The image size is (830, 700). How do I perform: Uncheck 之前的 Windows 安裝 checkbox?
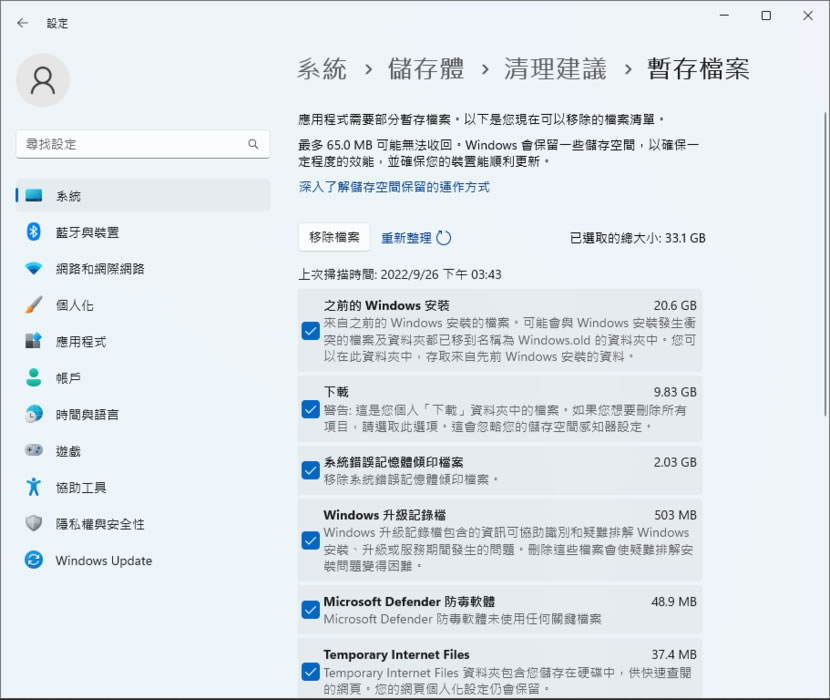(x=310, y=331)
